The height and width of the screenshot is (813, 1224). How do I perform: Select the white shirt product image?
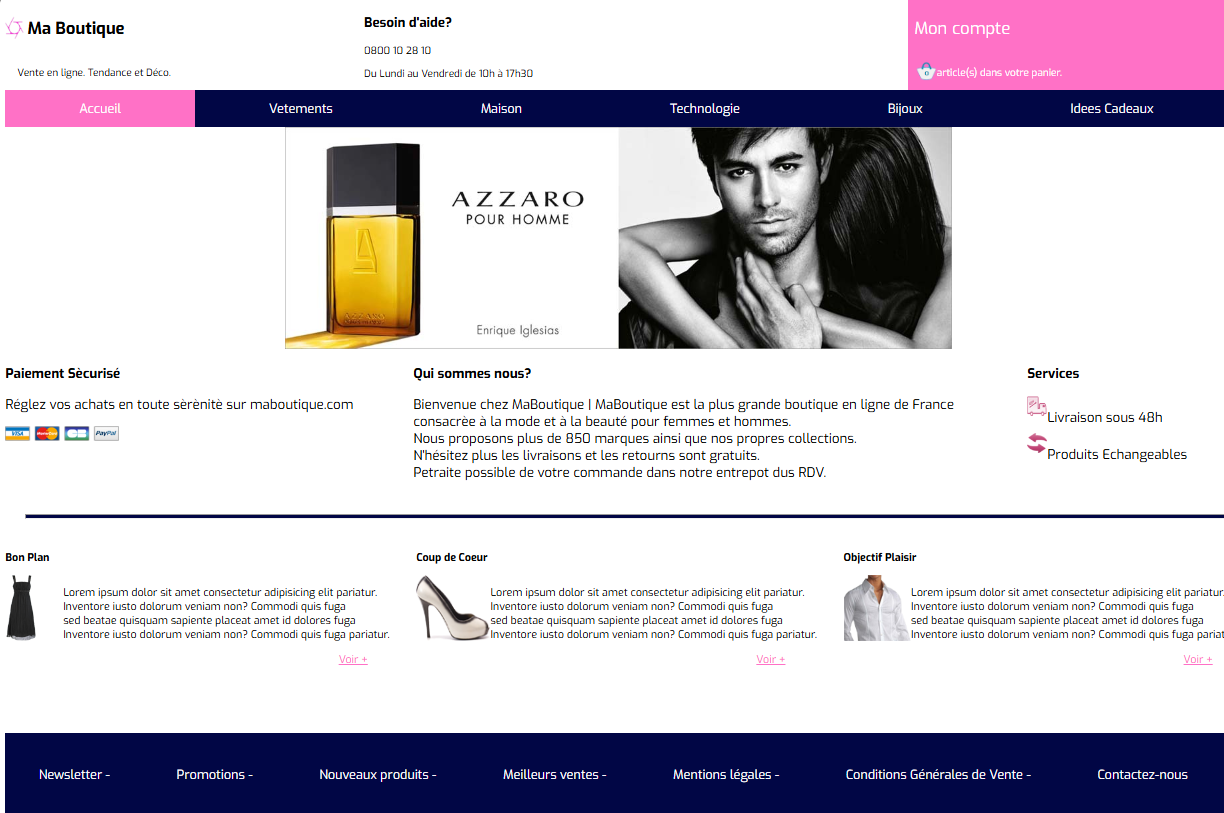pos(876,608)
